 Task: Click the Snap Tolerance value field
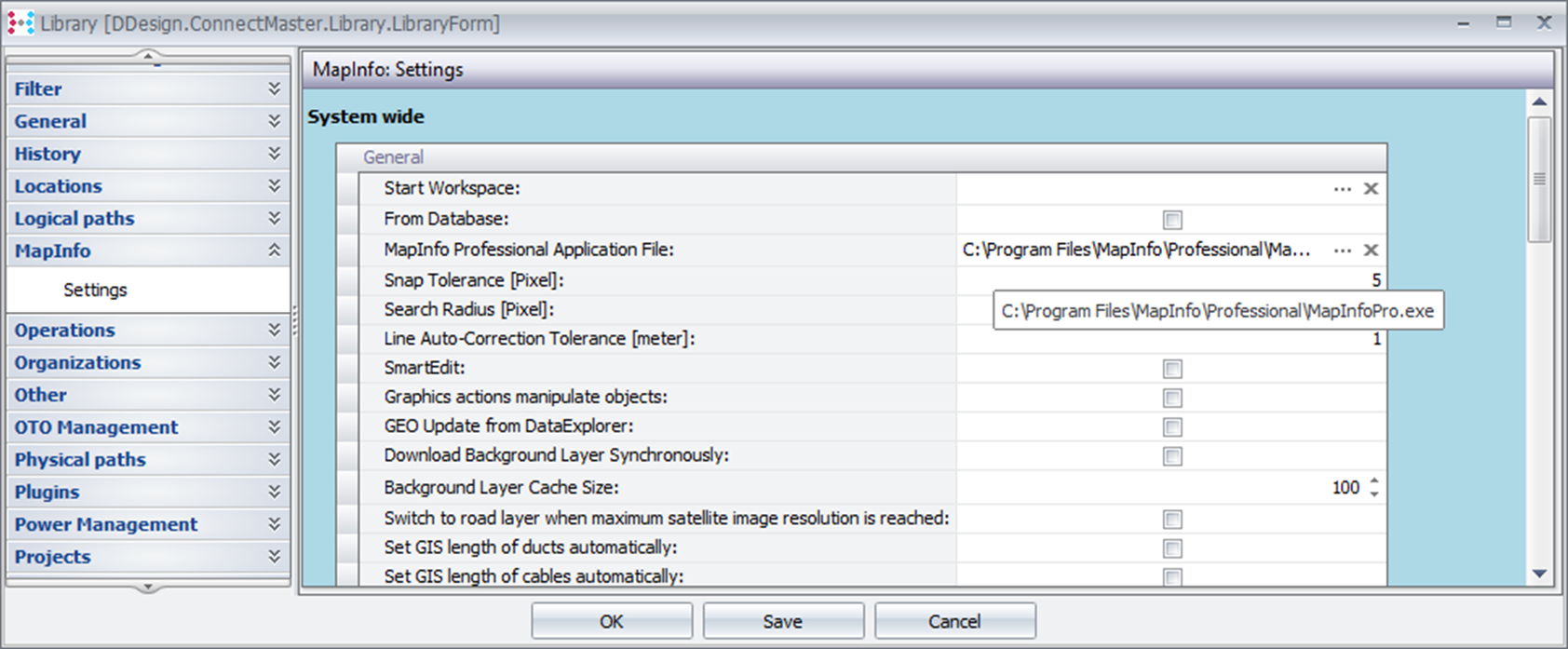tap(1170, 280)
